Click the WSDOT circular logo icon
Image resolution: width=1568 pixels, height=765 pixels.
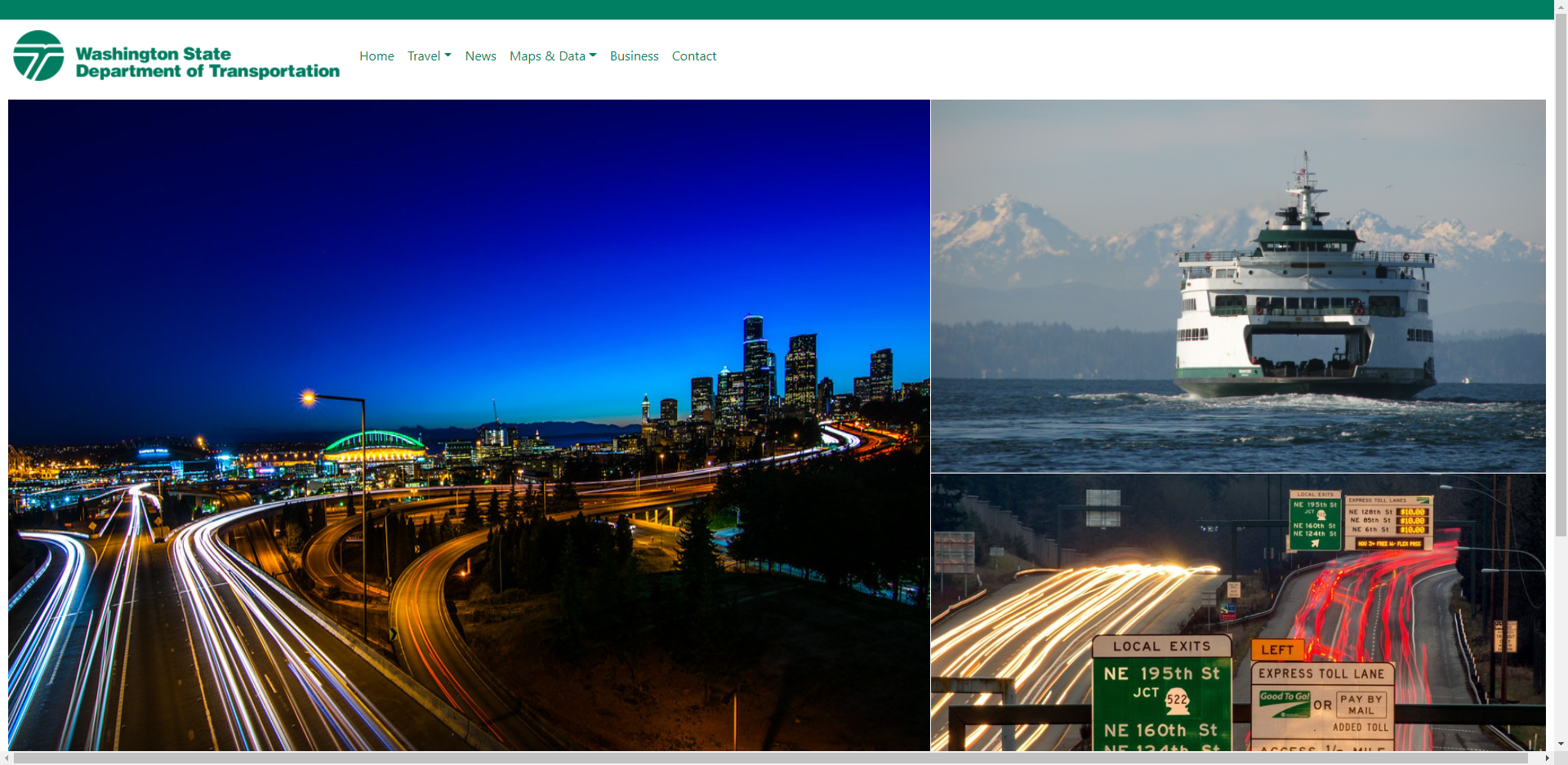click(x=38, y=56)
